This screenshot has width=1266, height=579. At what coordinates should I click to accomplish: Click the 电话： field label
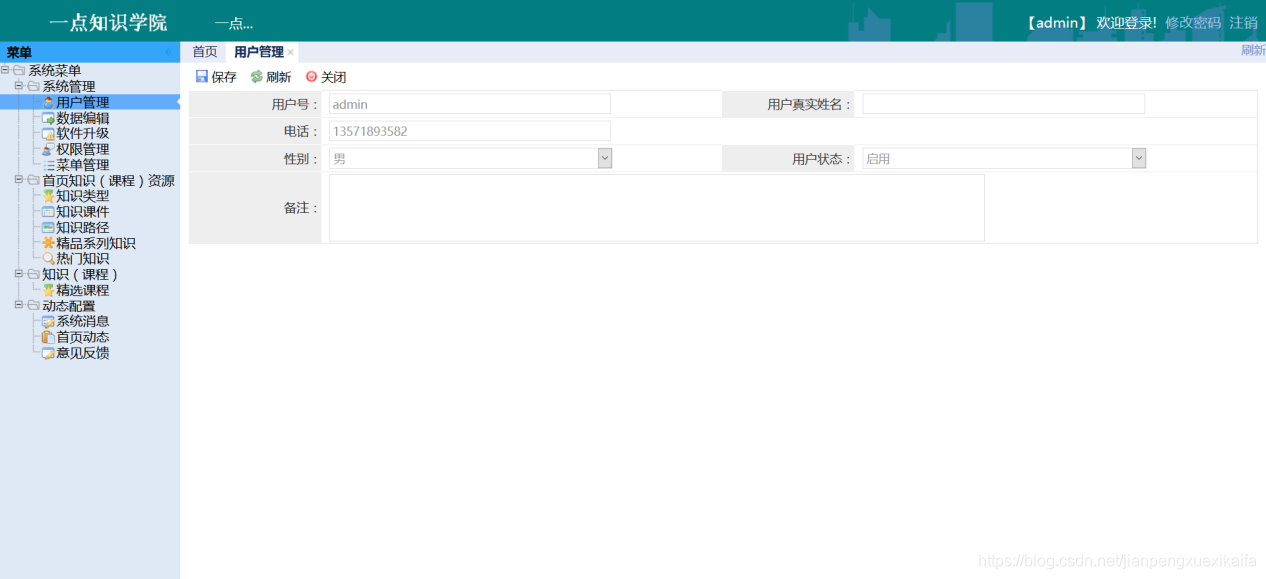[301, 131]
